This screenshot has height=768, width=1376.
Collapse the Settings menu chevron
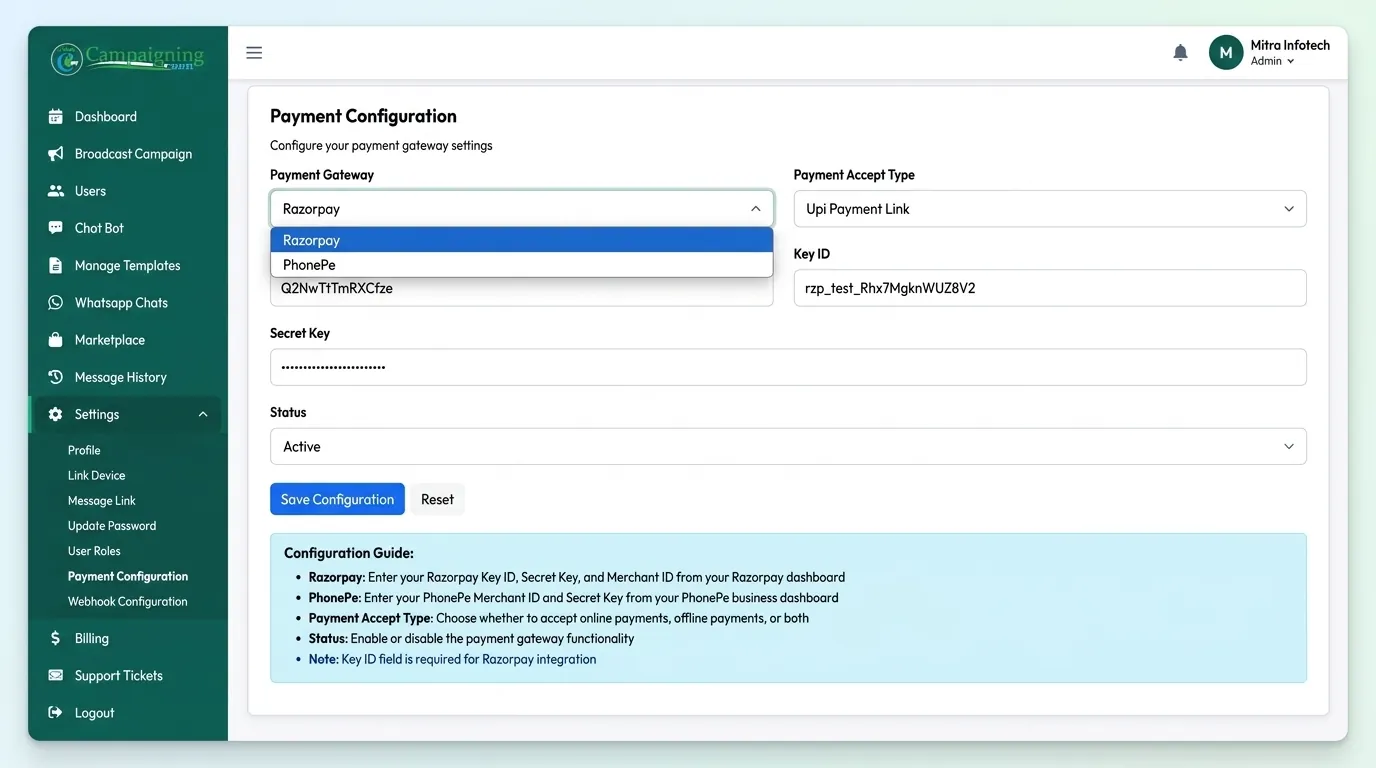pos(203,414)
